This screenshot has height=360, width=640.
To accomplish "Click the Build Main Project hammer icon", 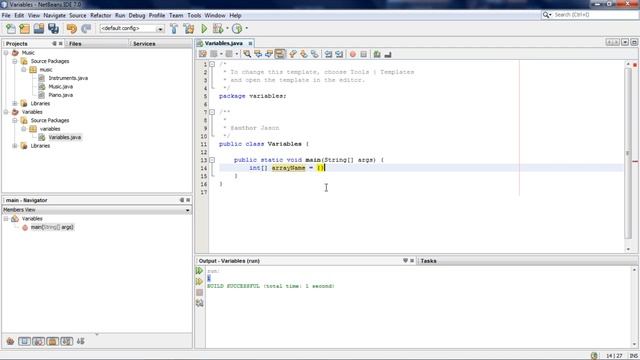I will [174, 29].
